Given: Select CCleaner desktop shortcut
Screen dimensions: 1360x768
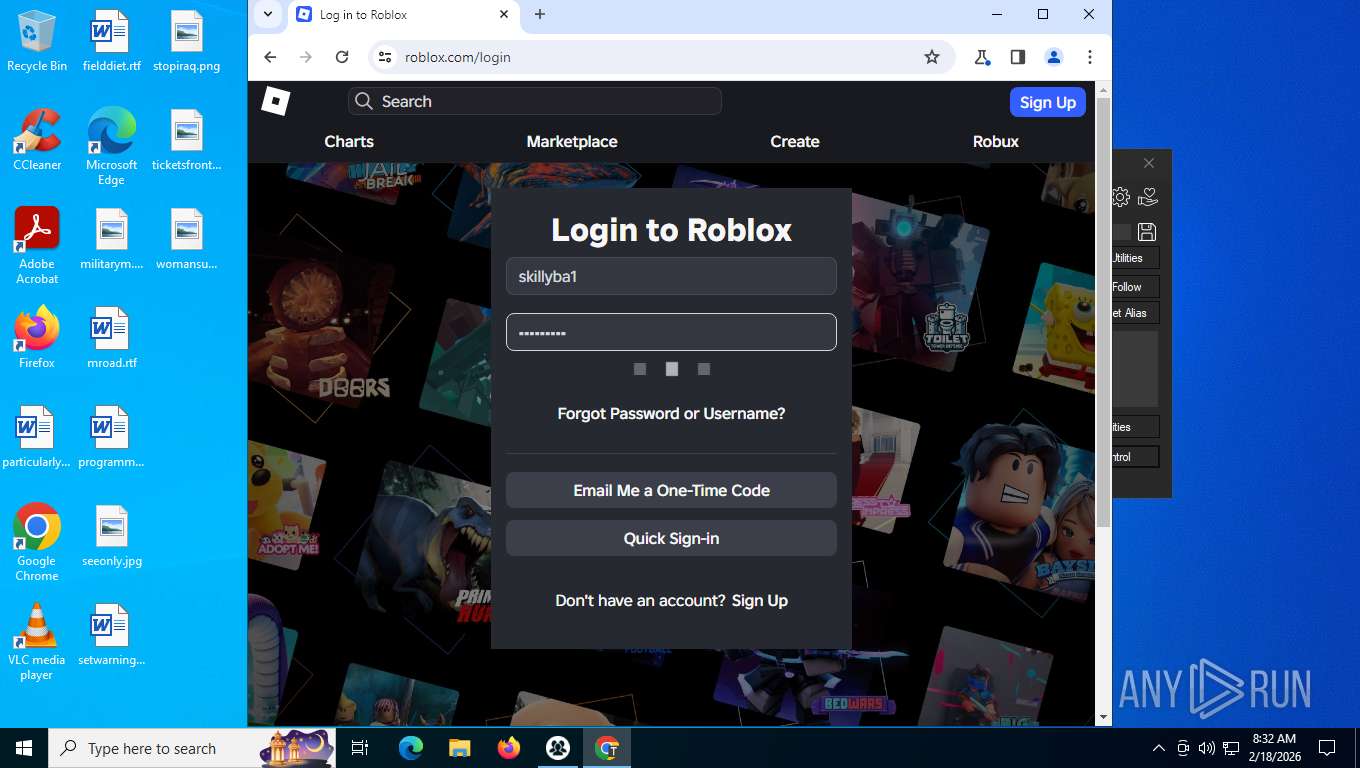Looking at the screenshot, I should coord(37,140).
